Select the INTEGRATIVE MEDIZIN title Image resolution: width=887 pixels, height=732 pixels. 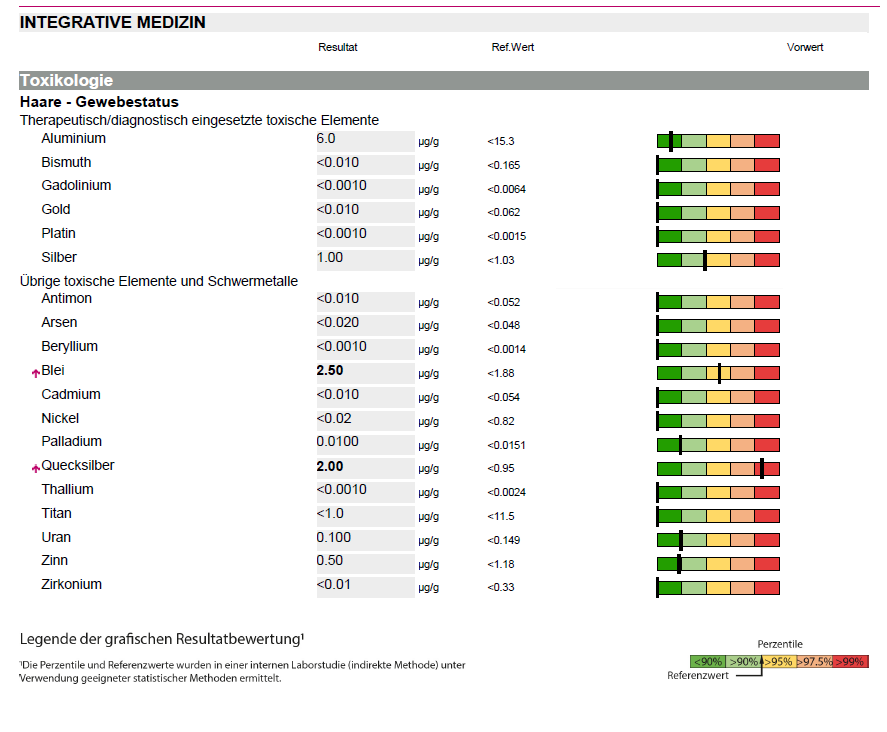click(113, 22)
